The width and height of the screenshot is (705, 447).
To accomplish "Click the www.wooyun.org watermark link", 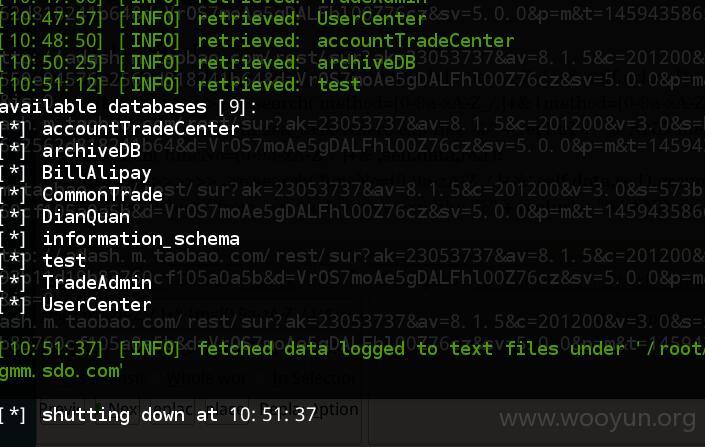I will (x=598, y=419).
